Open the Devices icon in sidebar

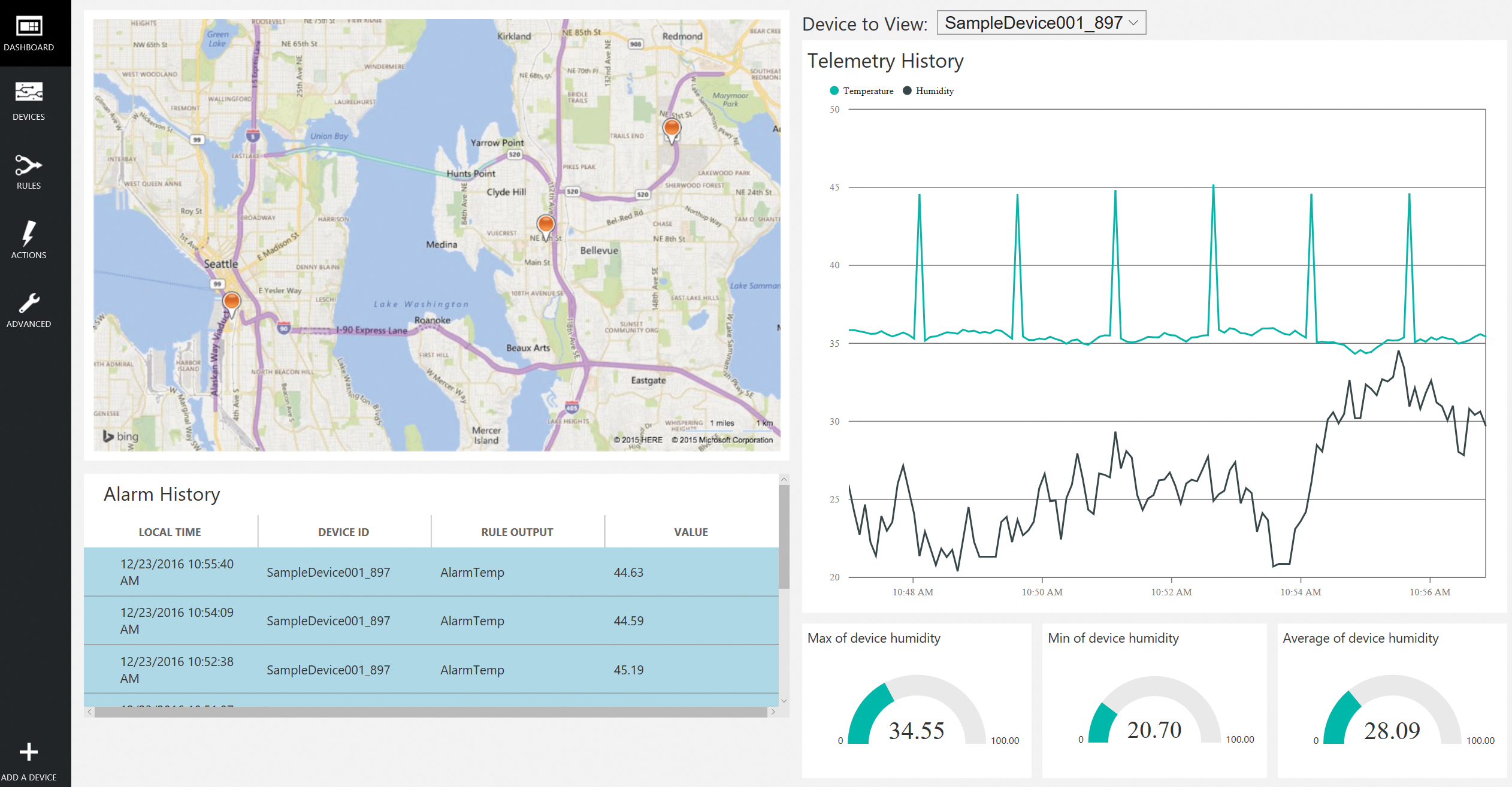click(29, 92)
